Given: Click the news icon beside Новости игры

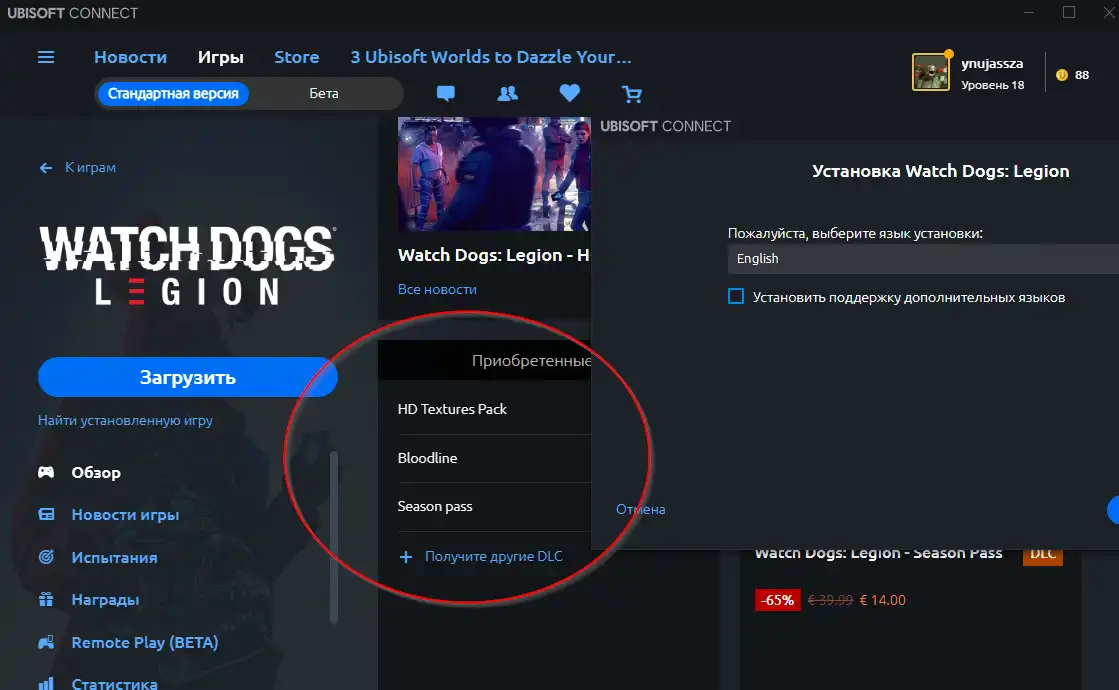Looking at the screenshot, I should click(46, 514).
